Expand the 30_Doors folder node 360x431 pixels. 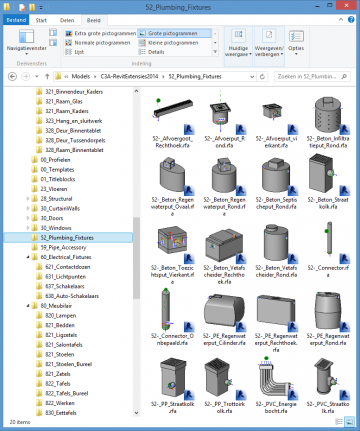coord(28,218)
